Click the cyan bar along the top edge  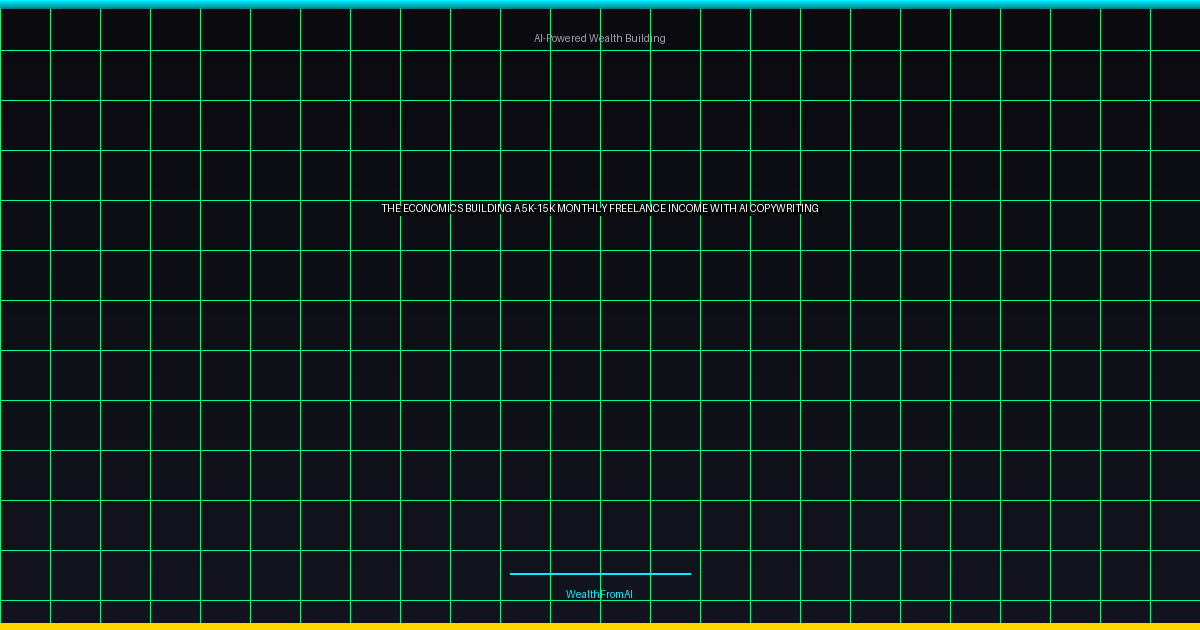pyautogui.click(x=600, y=4)
